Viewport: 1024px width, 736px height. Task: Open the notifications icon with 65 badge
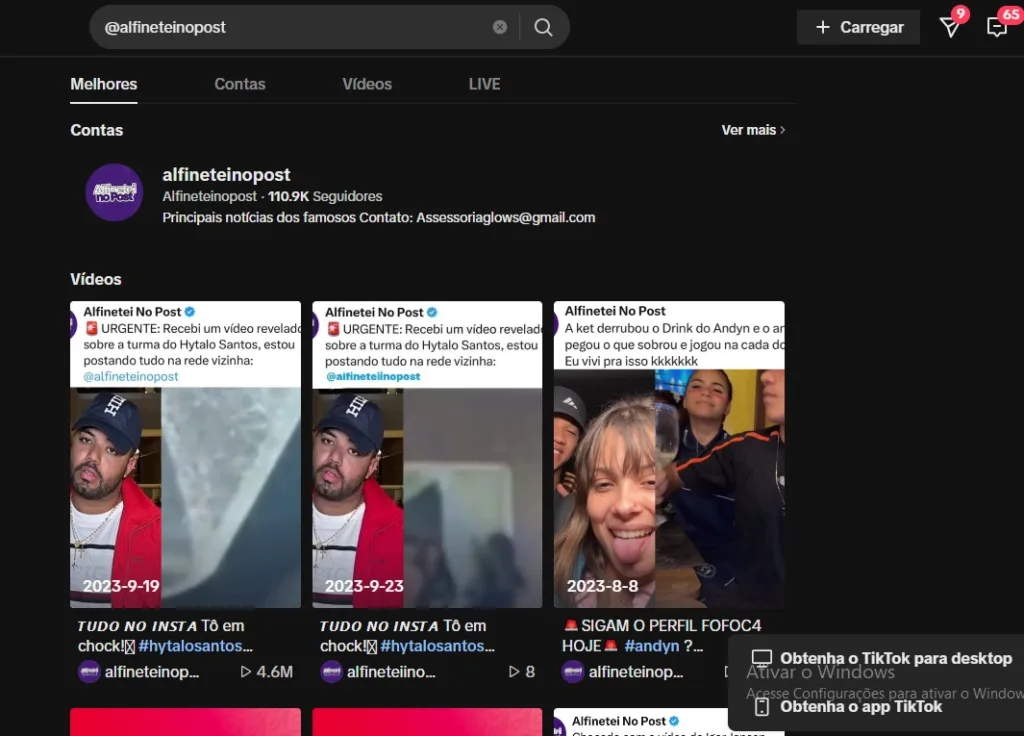click(997, 27)
